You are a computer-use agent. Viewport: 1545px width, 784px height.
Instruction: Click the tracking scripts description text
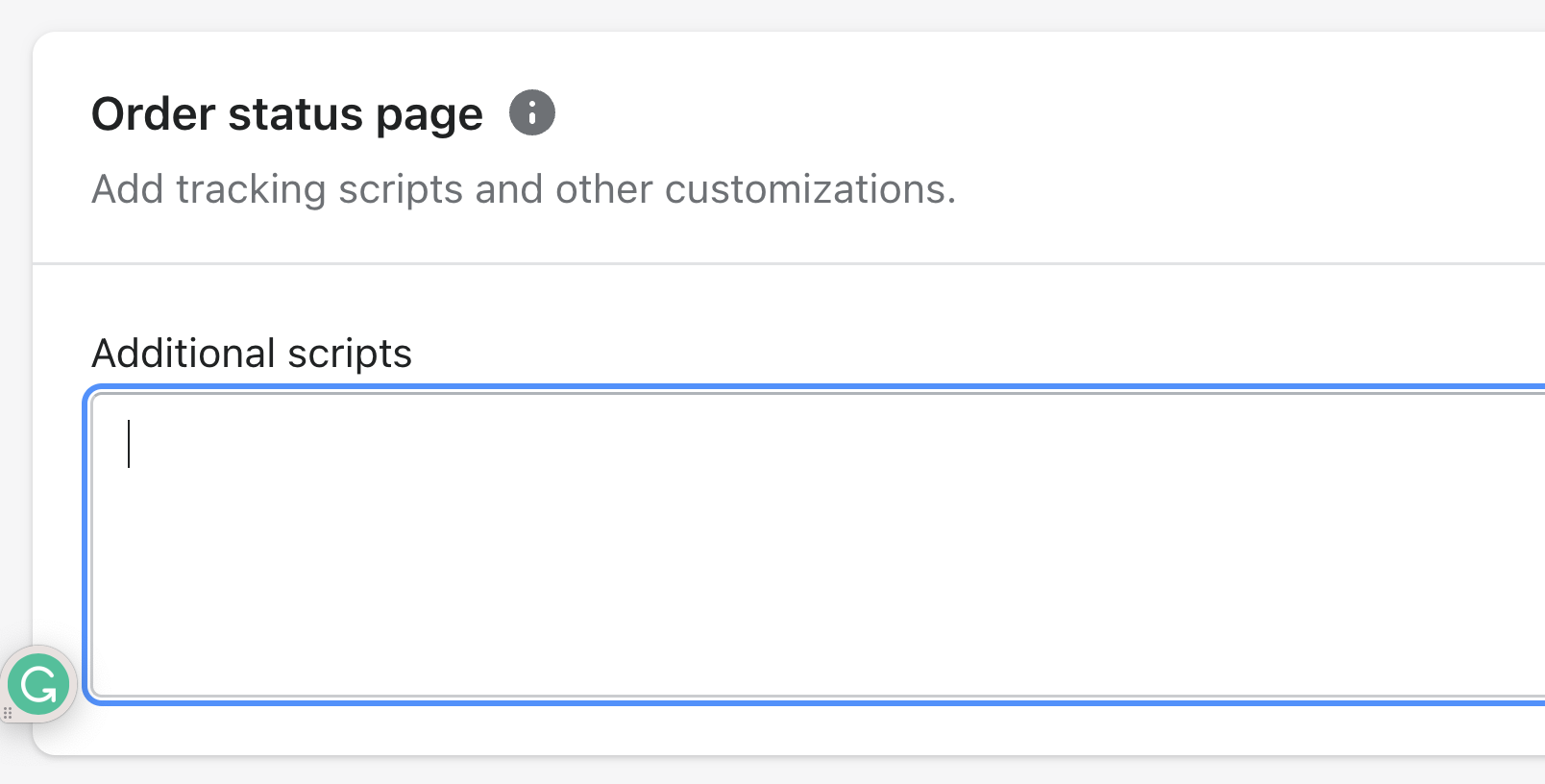click(x=523, y=189)
